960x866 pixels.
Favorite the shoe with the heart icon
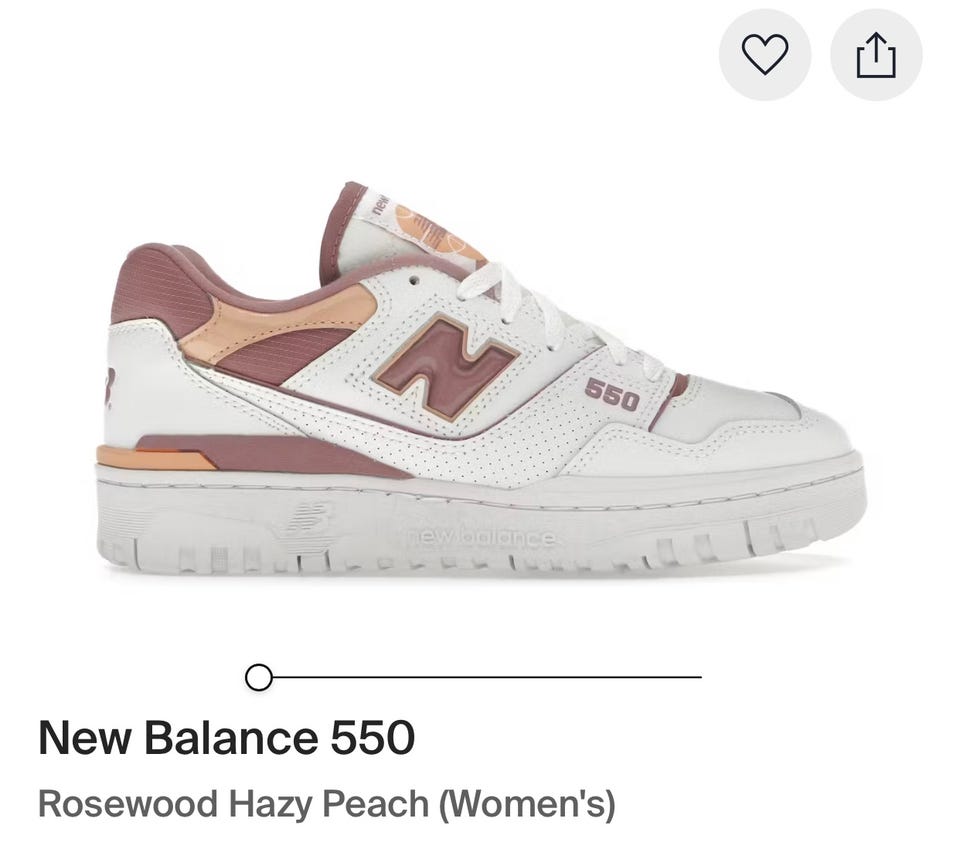click(x=765, y=55)
